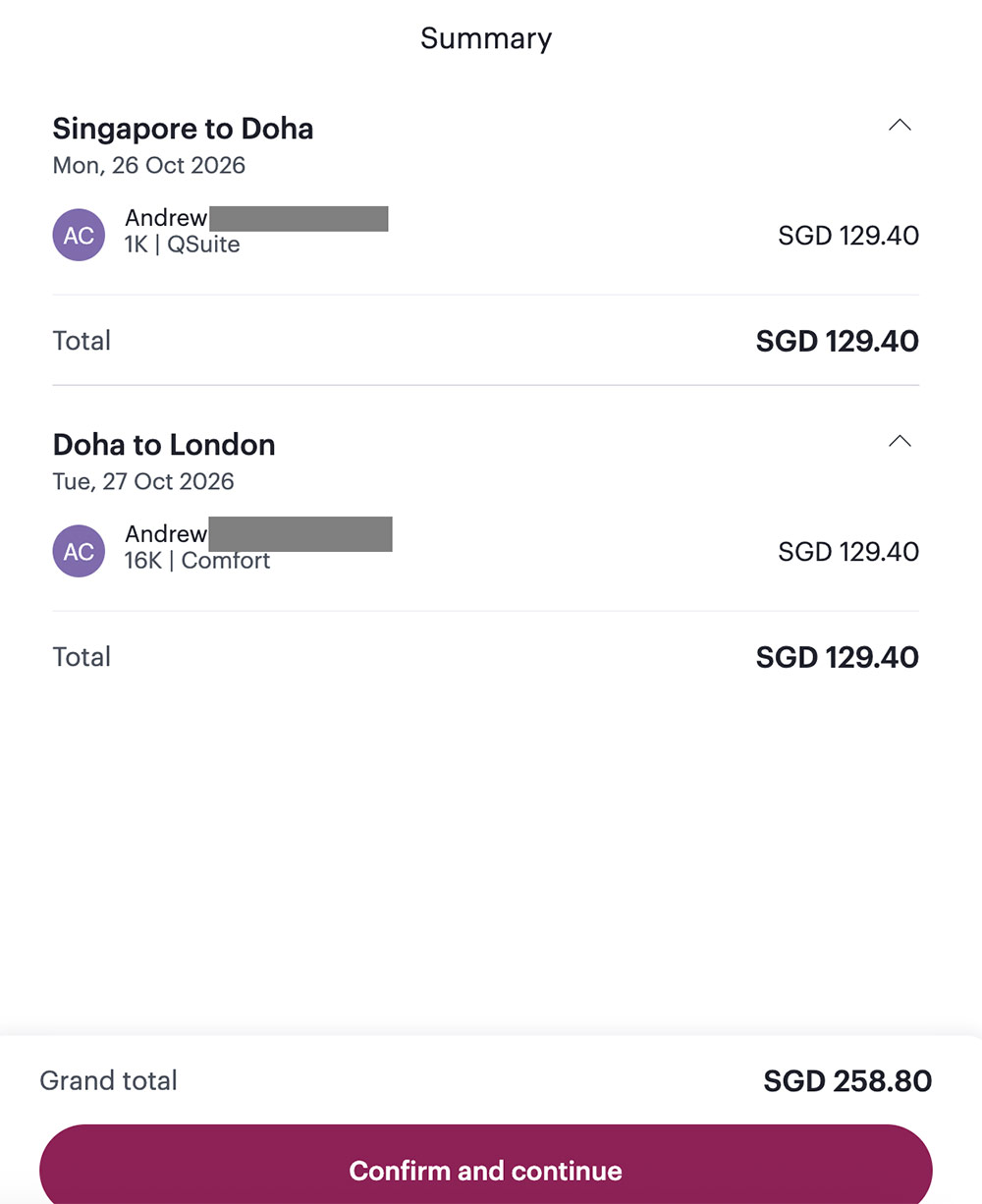Collapse the Doha to London section chevron
The height and width of the screenshot is (1204, 982).
(x=900, y=442)
